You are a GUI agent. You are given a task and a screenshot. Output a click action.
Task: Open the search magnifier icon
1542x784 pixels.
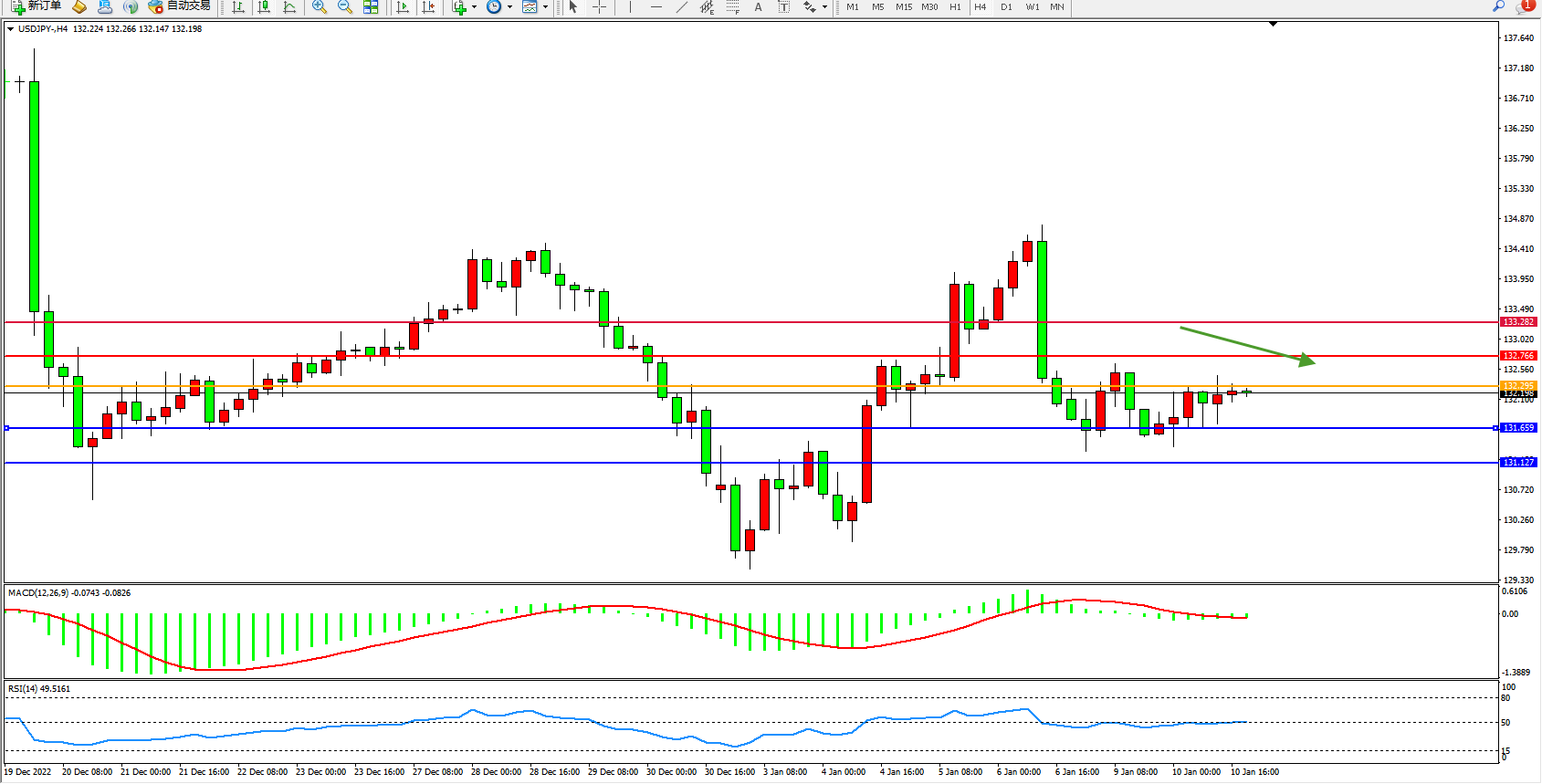point(1498,6)
